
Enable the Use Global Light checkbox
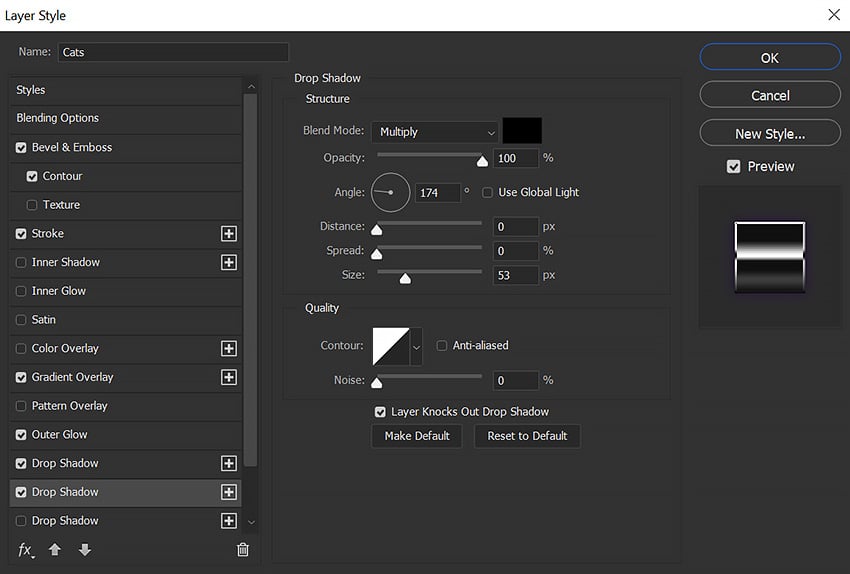coord(488,193)
